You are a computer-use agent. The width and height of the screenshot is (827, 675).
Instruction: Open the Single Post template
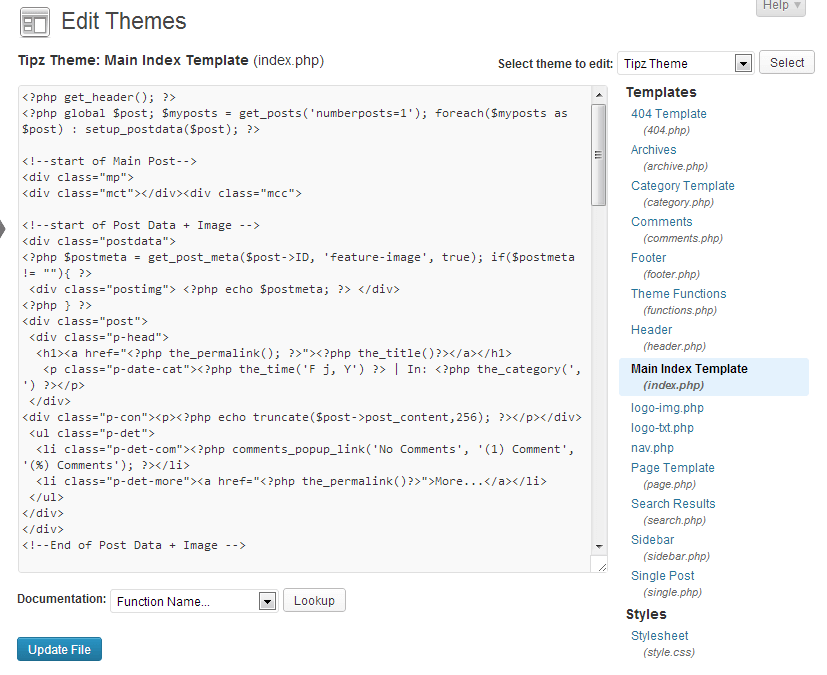[x=662, y=576]
